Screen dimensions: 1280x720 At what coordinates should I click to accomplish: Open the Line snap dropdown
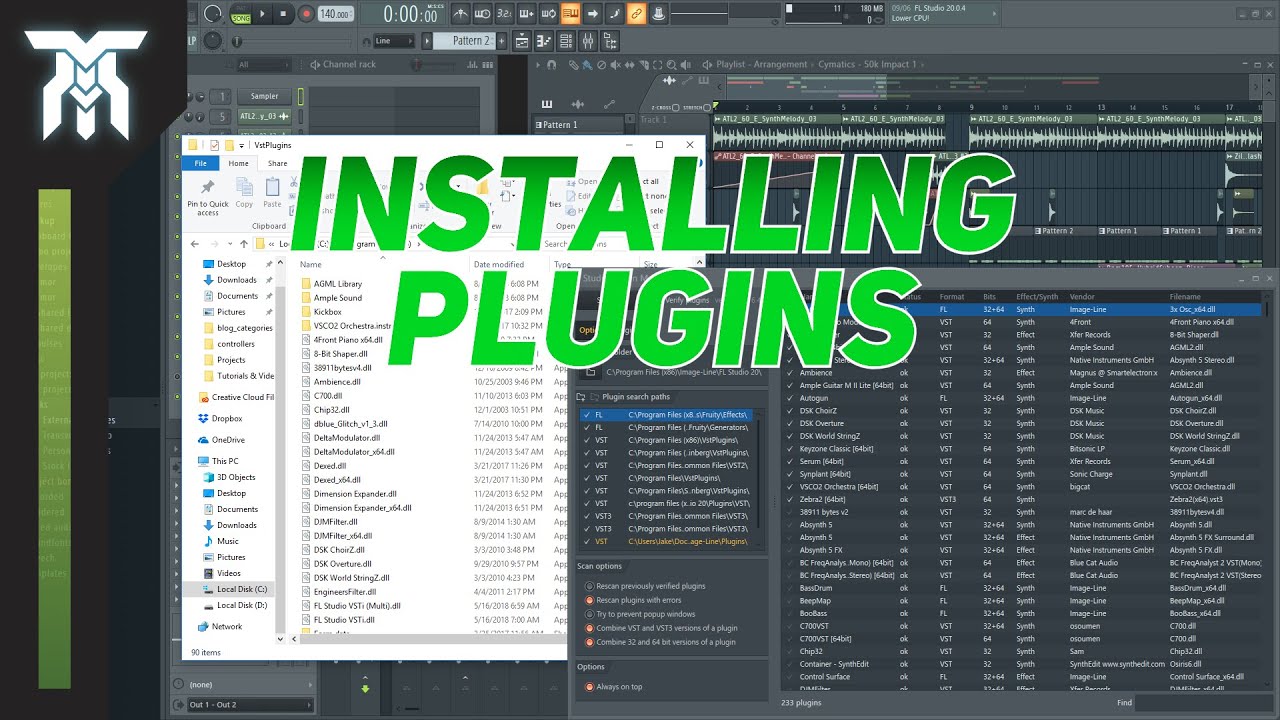(x=394, y=41)
